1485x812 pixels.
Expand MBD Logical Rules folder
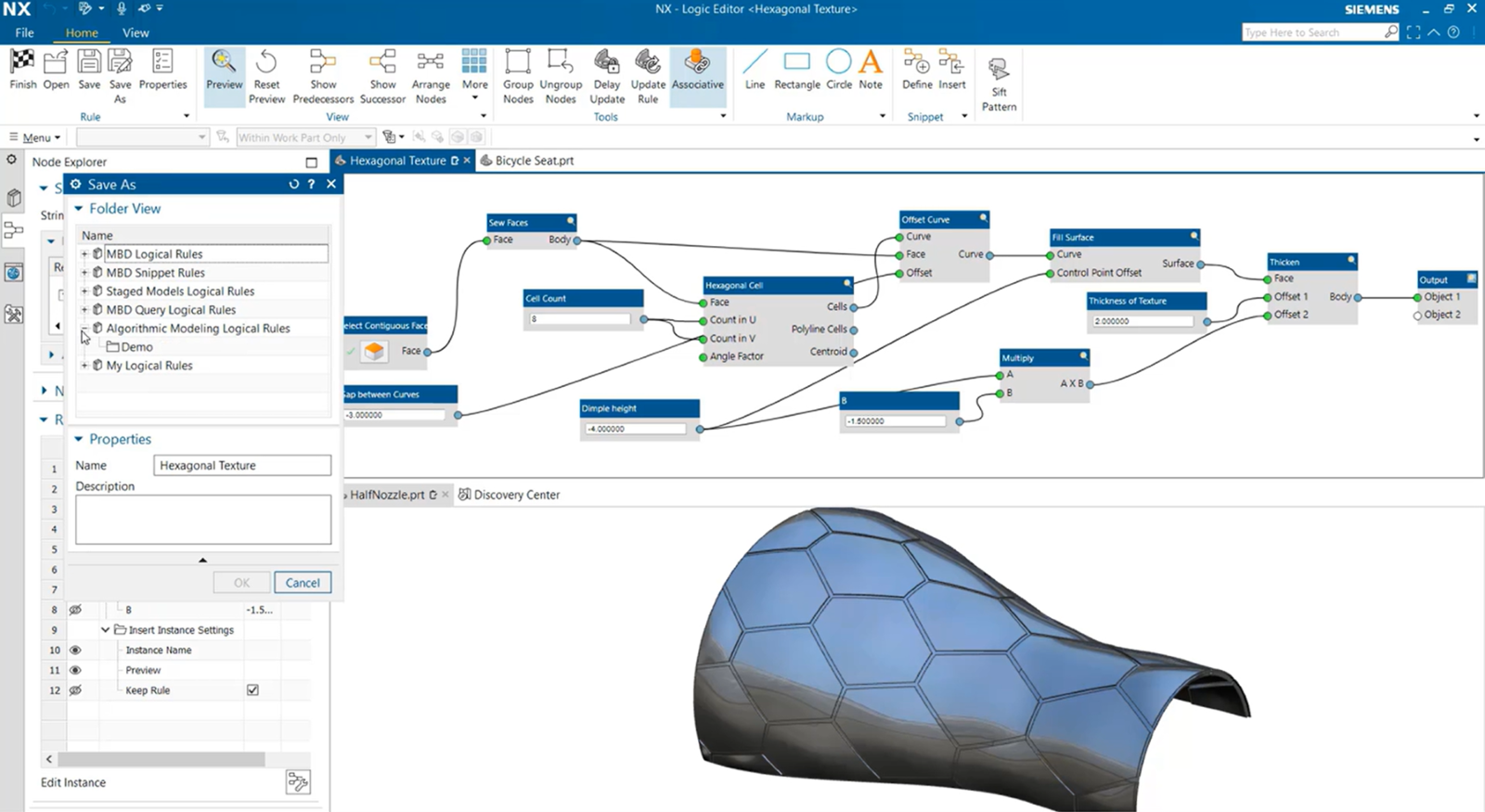pyautogui.click(x=84, y=253)
